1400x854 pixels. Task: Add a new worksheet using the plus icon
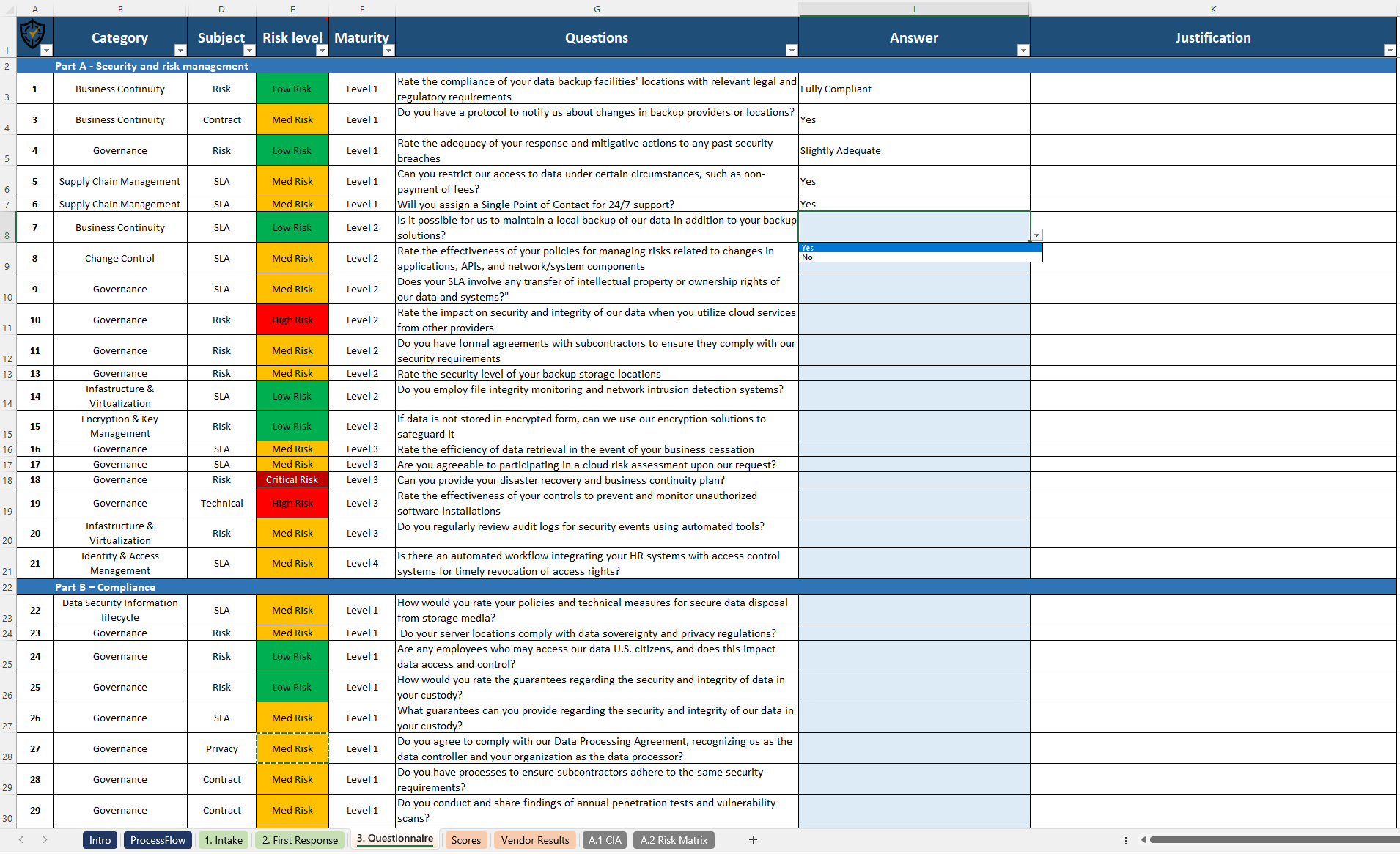click(x=752, y=840)
